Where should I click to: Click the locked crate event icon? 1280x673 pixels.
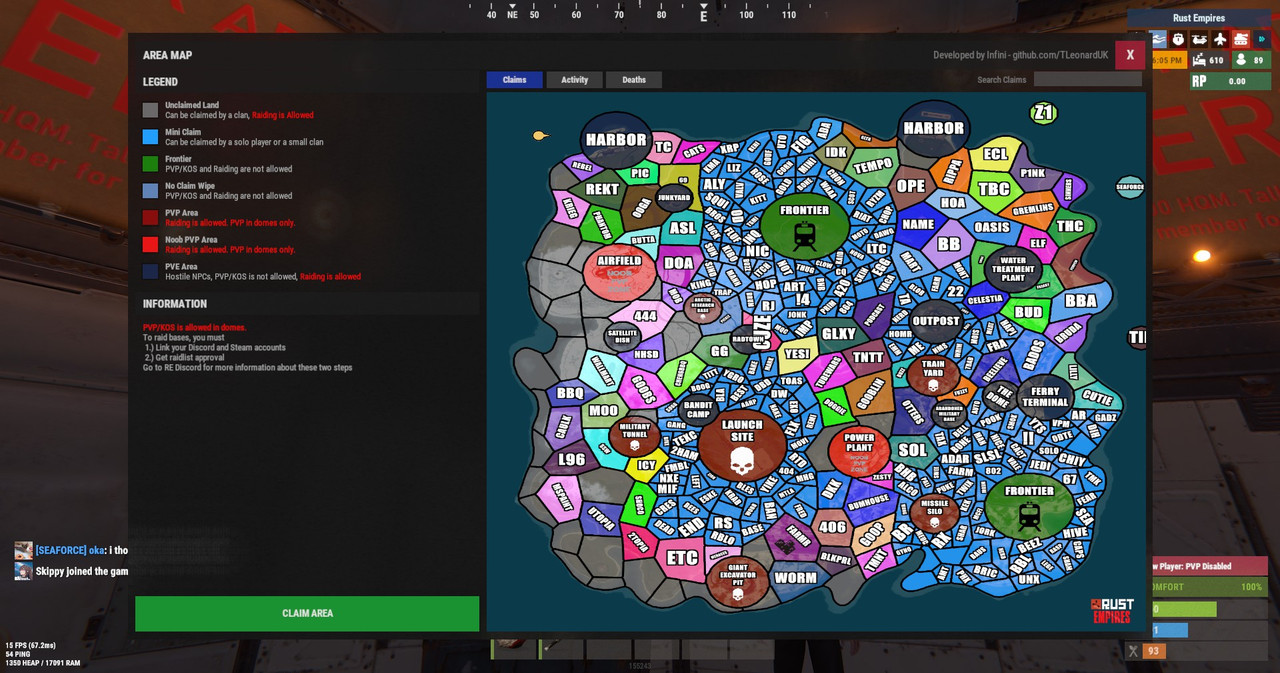point(1179,39)
